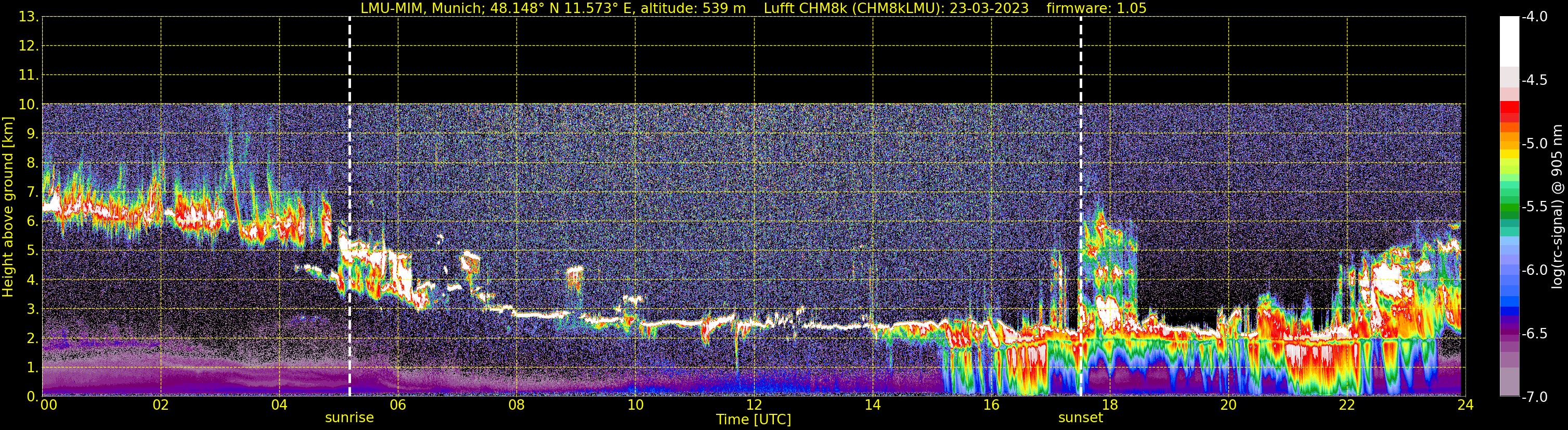Click height axis tick "11."
This screenshot has width=1568, height=430.
pos(29,75)
